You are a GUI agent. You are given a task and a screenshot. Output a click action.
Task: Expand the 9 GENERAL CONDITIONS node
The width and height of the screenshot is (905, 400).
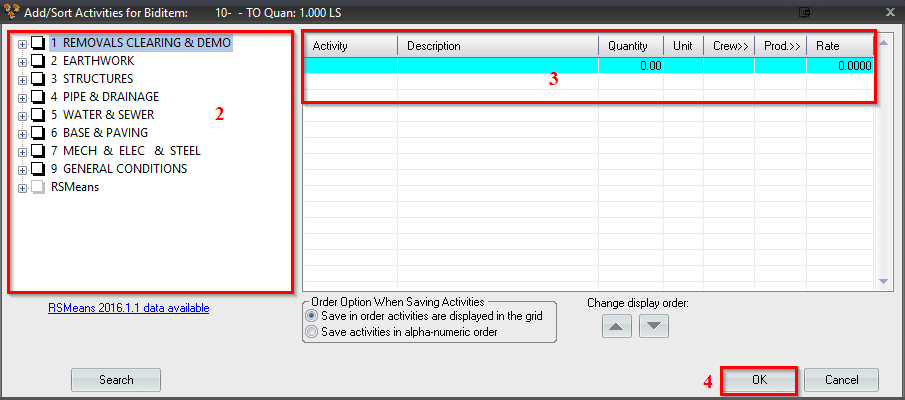pyautogui.click(x=22, y=169)
